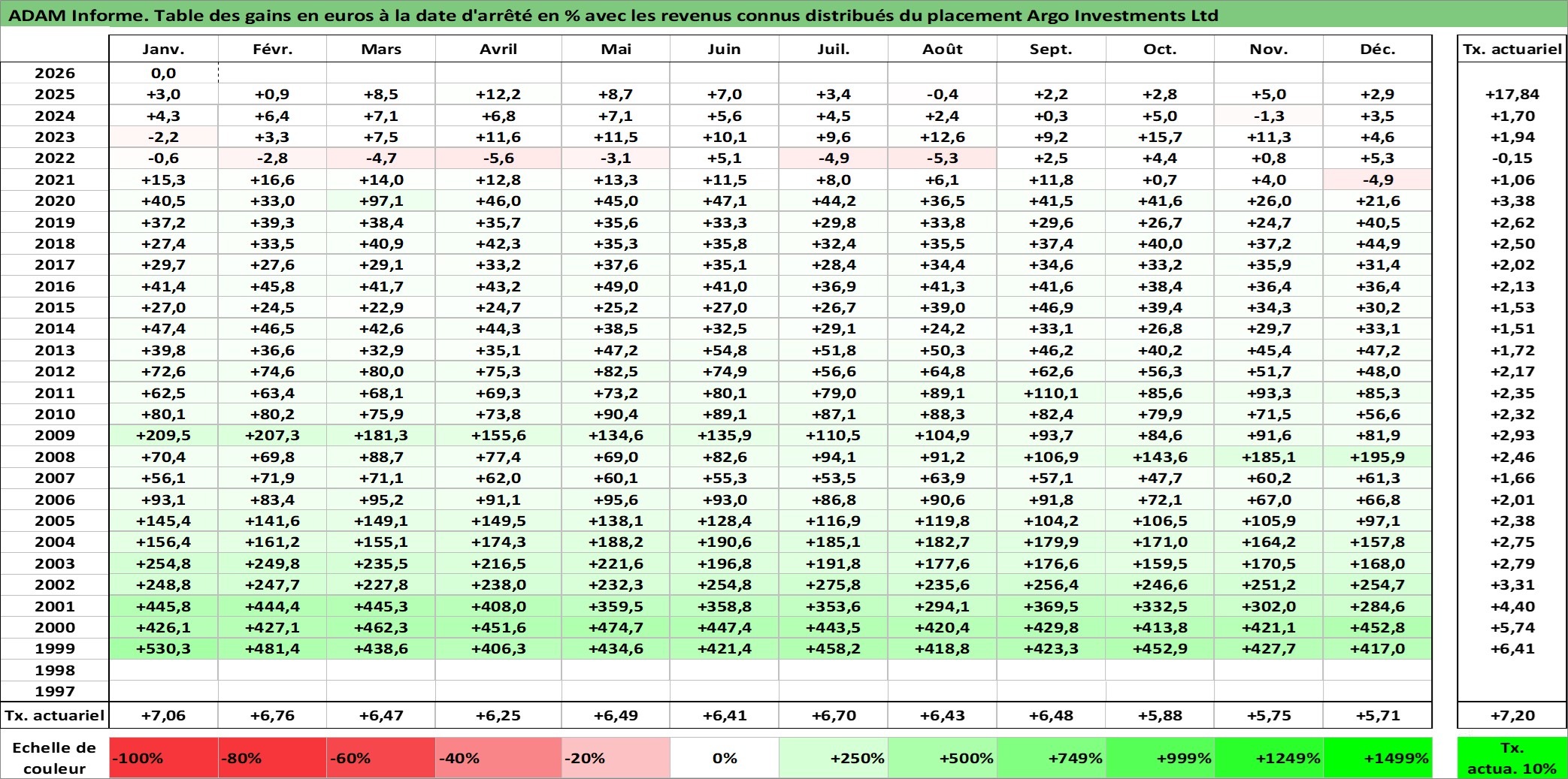The image size is (1568, 779).
Task: Click the Tx. actuariel bottom row label
Action: click(x=55, y=715)
